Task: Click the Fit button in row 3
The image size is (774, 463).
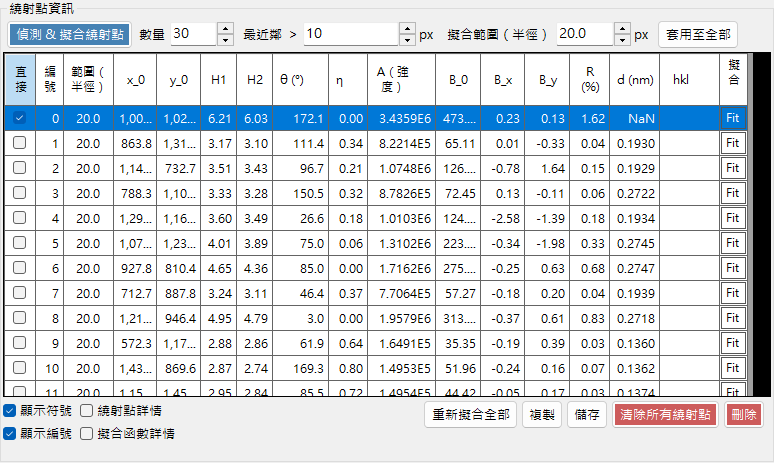Action: (733, 193)
